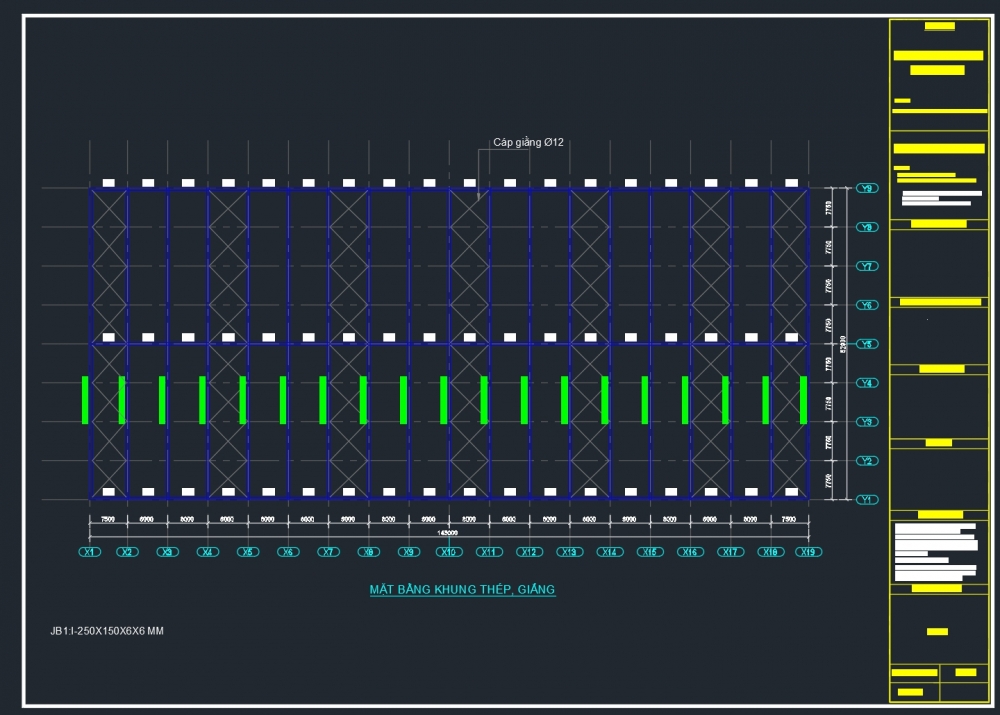Select the Y3 grid axis bubble
The image size is (1000, 715).
coord(867,422)
